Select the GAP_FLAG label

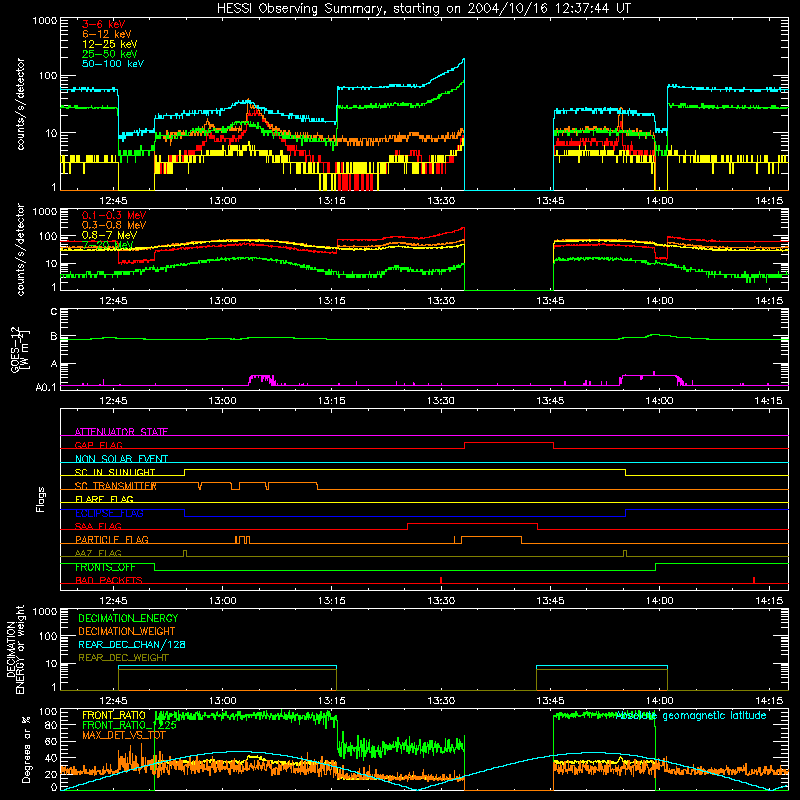98,445
